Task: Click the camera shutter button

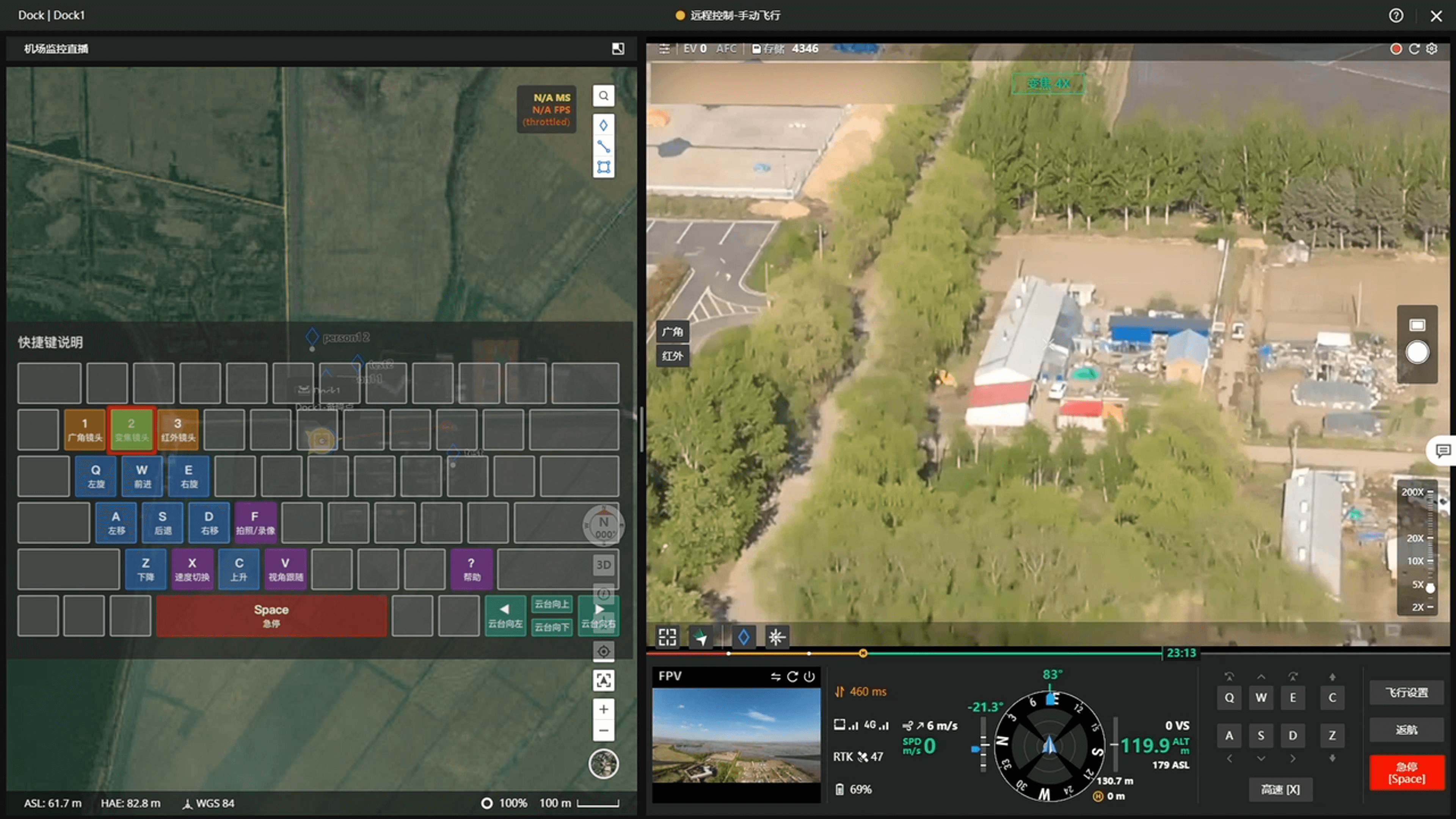Action: 1417,353
